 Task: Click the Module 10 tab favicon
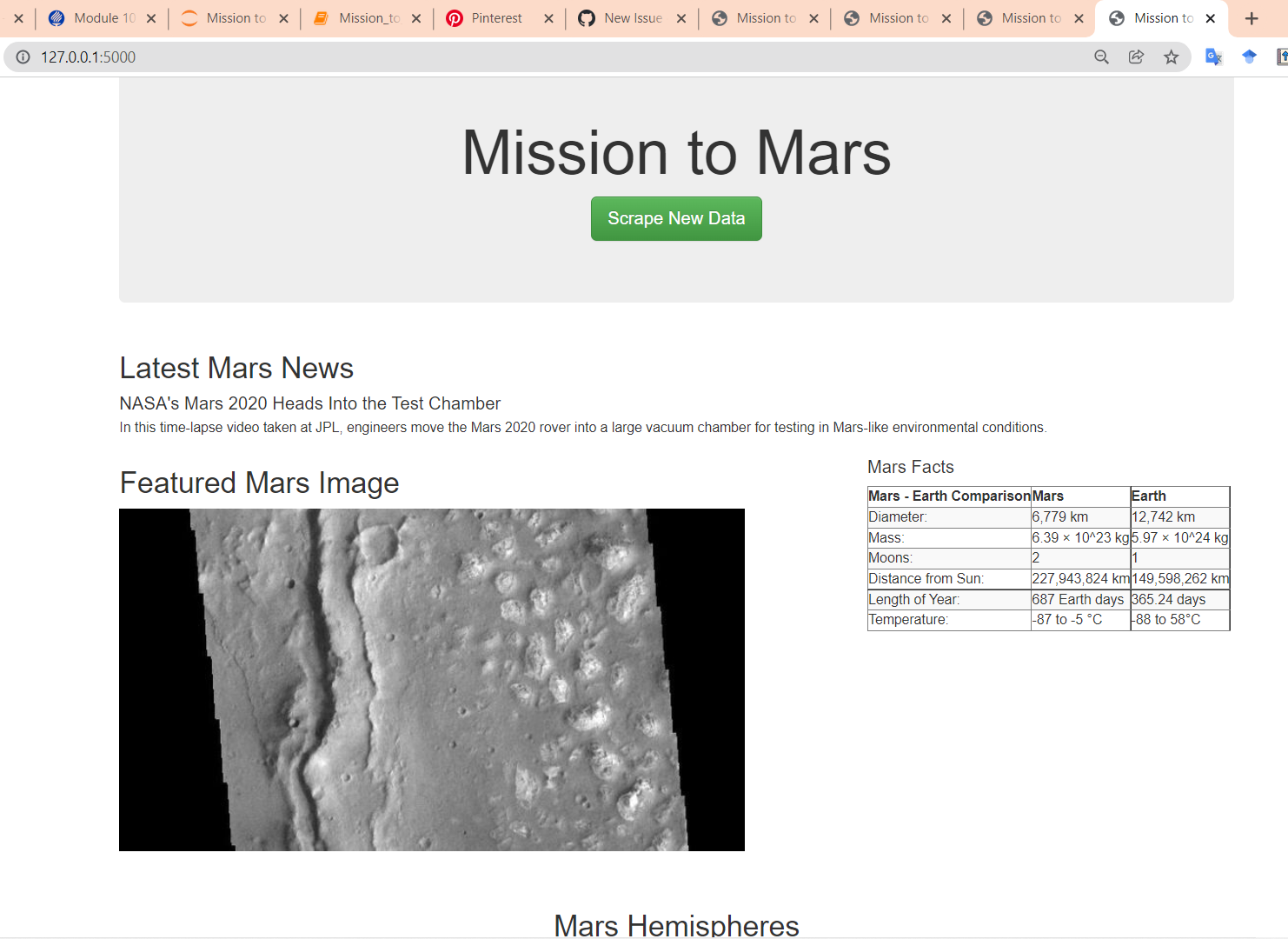point(56,18)
